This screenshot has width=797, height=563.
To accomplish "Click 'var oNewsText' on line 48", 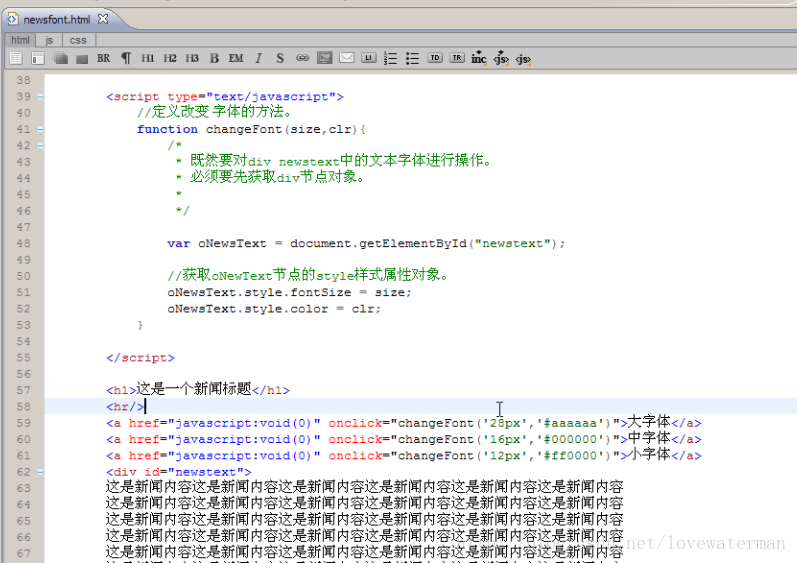I will click(x=217, y=244).
